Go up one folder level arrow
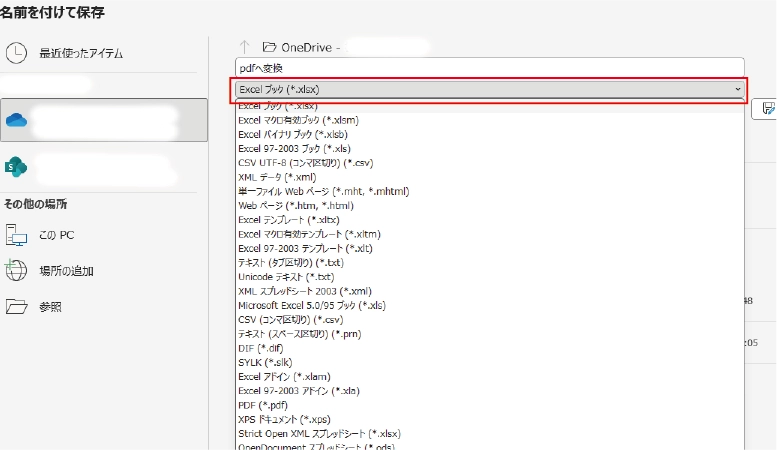Image resolution: width=777 pixels, height=450 pixels. click(x=244, y=47)
